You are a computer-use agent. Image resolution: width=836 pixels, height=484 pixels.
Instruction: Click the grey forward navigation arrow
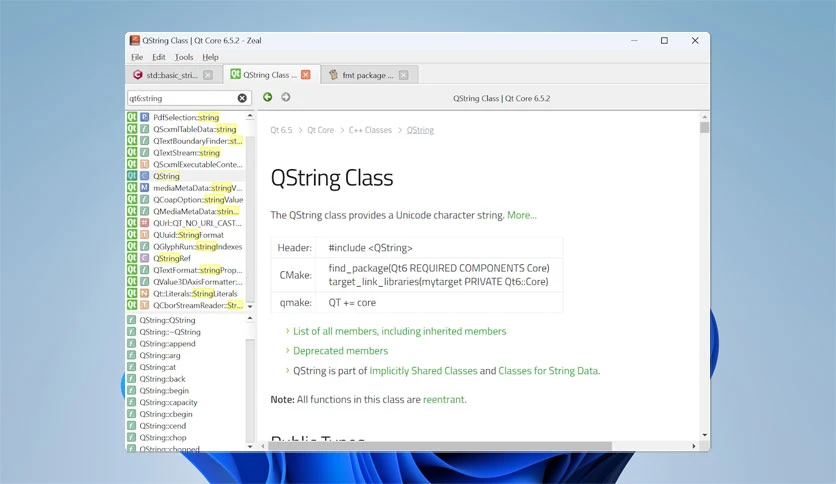coord(286,97)
